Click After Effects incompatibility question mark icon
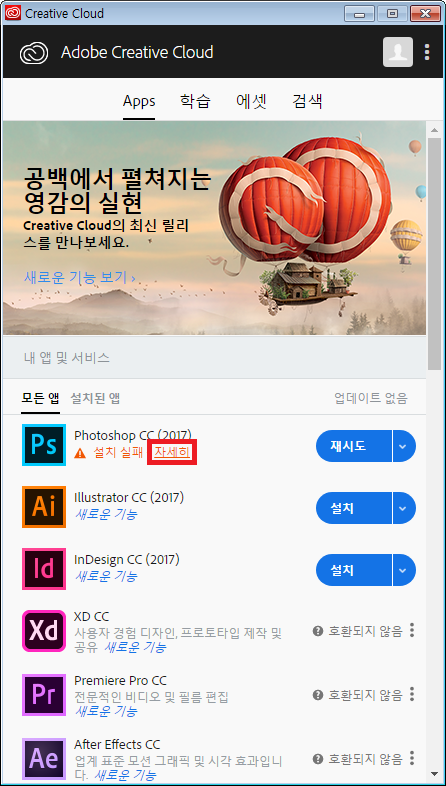 pyautogui.click(x=317, y=759)
